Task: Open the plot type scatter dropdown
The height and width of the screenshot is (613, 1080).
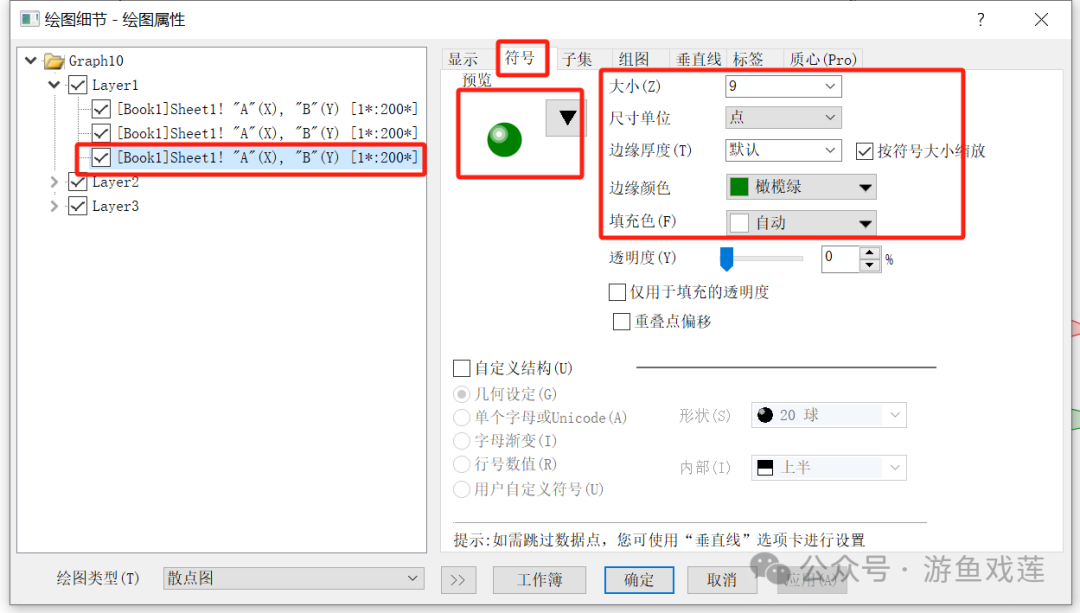Action: pos(293,578)
